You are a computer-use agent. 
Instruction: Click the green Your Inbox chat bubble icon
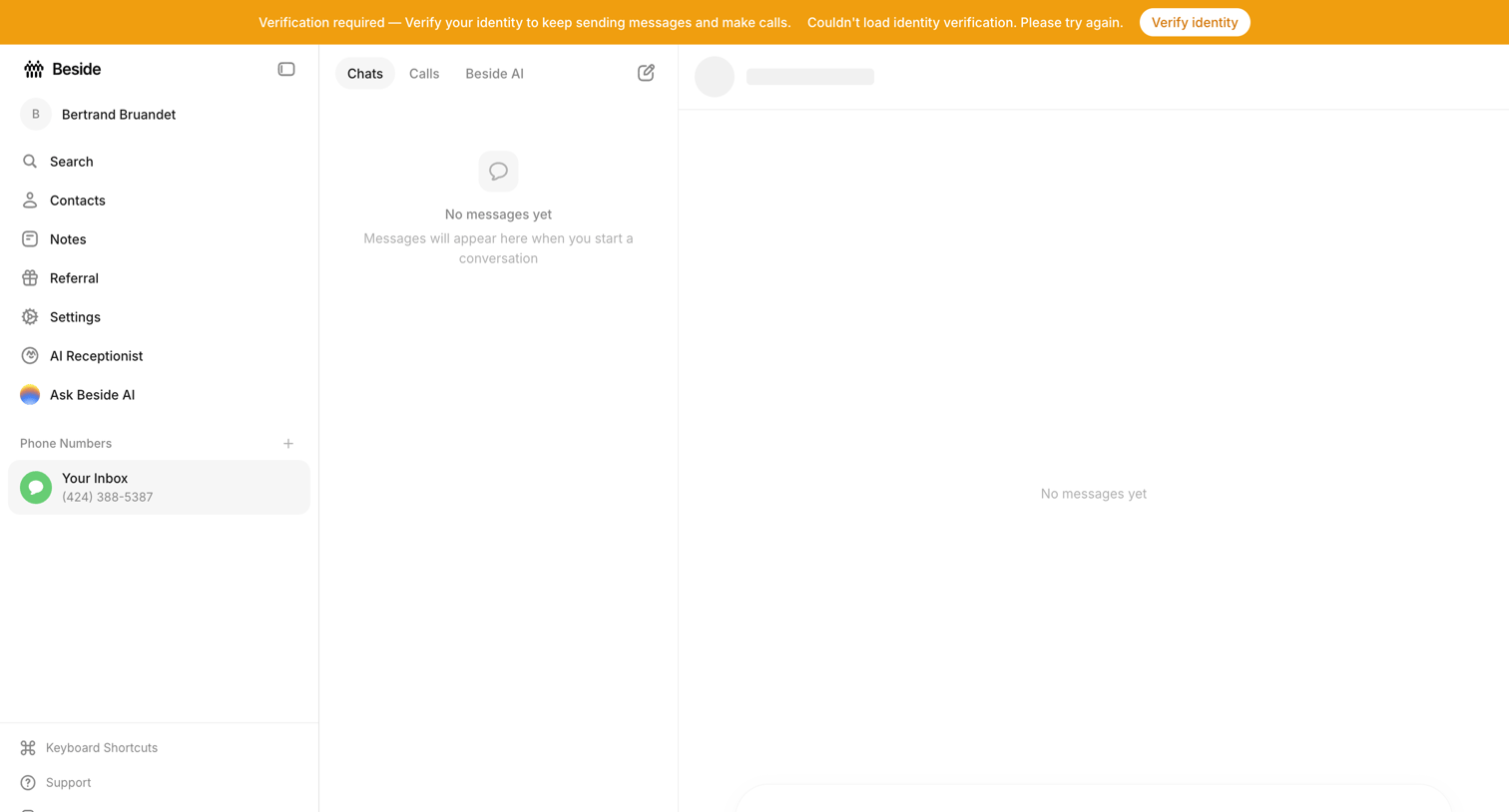36,488
